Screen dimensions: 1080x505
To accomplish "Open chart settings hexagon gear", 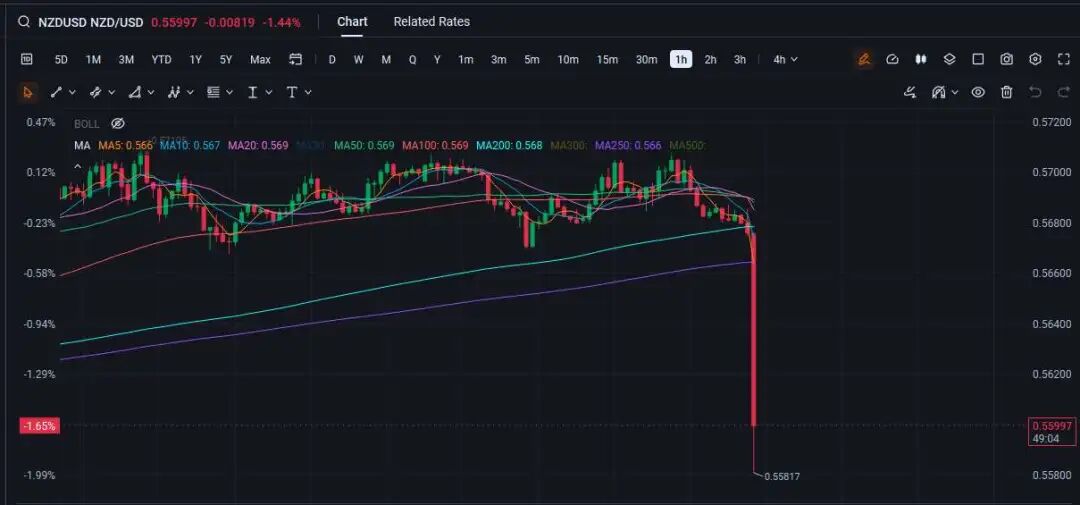I will pyautogui.click(x=1035, y=59).
